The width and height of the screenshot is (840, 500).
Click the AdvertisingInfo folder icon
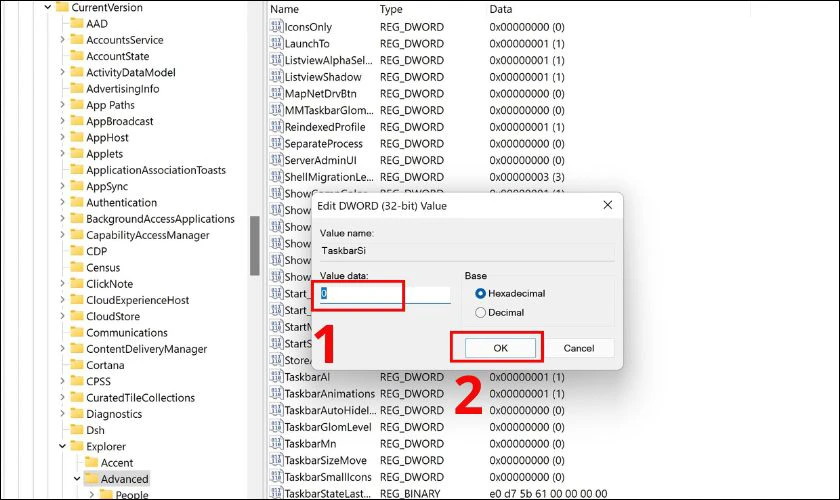click(x=77, y=88)
